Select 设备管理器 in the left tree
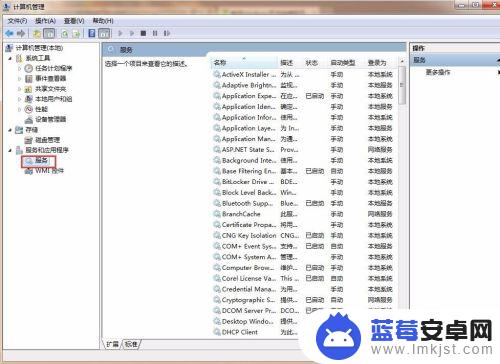 [x=51, y=119]
